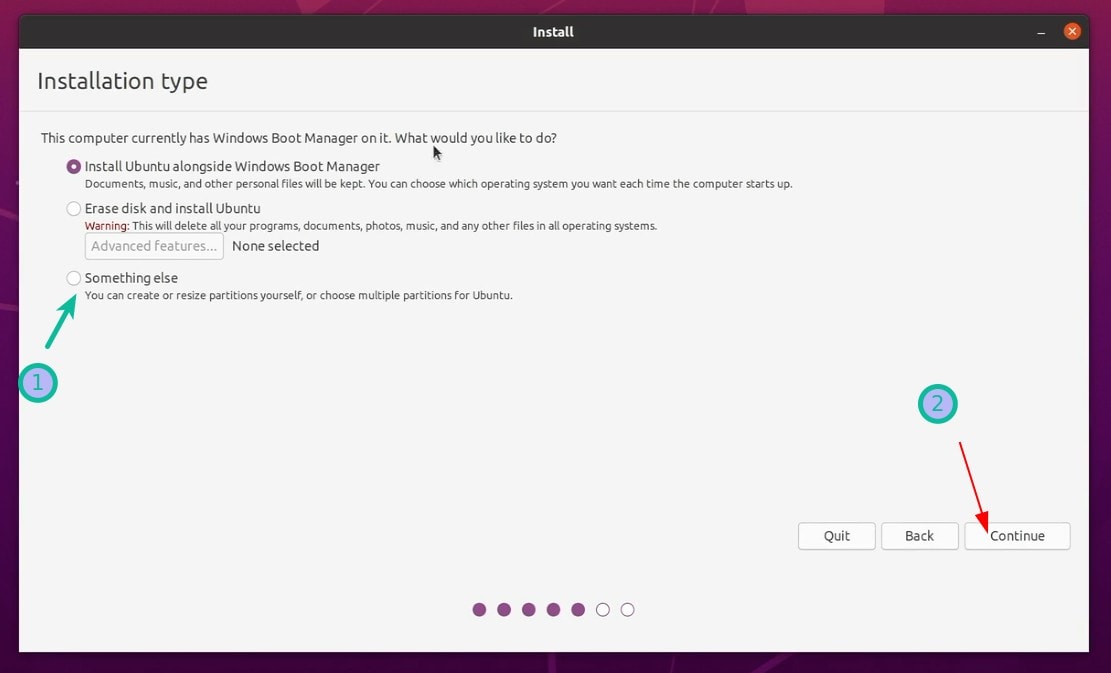
Task: Click the second filled progress dot
Action: click(x=504, y=609)
